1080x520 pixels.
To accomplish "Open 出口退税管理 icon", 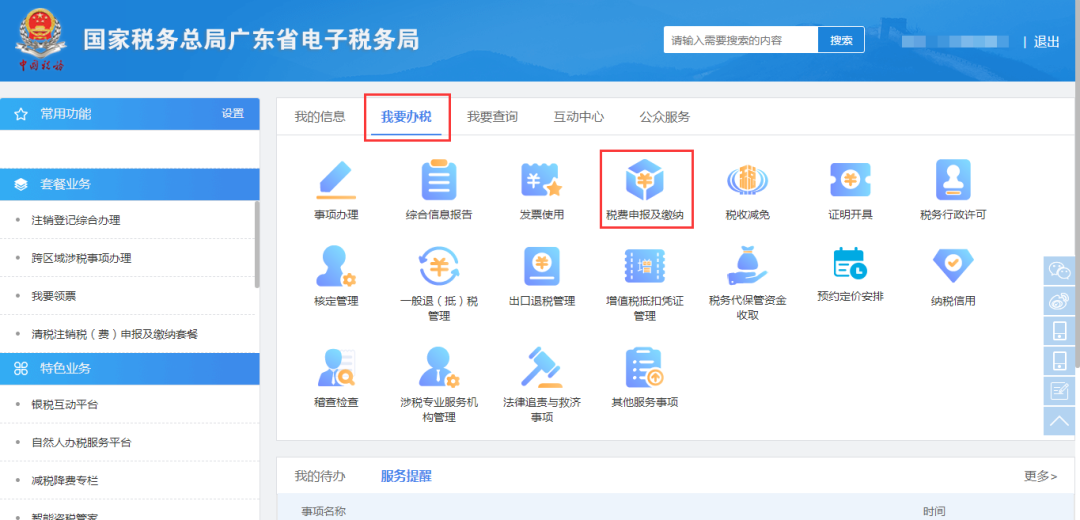I will tap(541, 266).
